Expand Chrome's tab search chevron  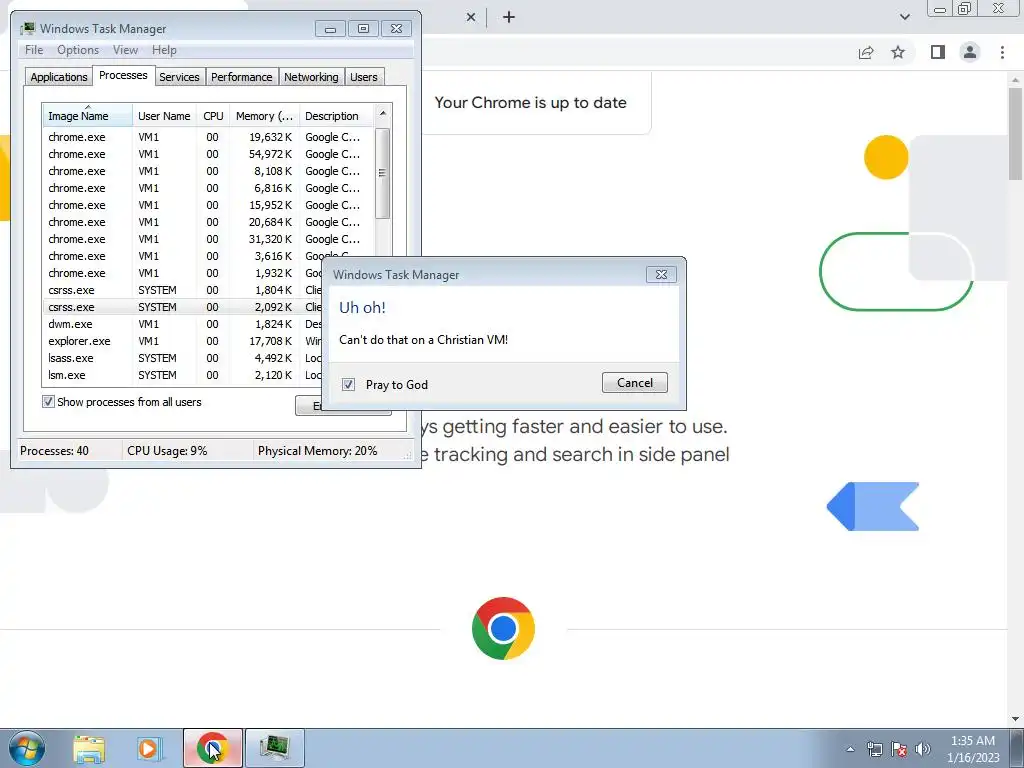click(x=904, y=17)
